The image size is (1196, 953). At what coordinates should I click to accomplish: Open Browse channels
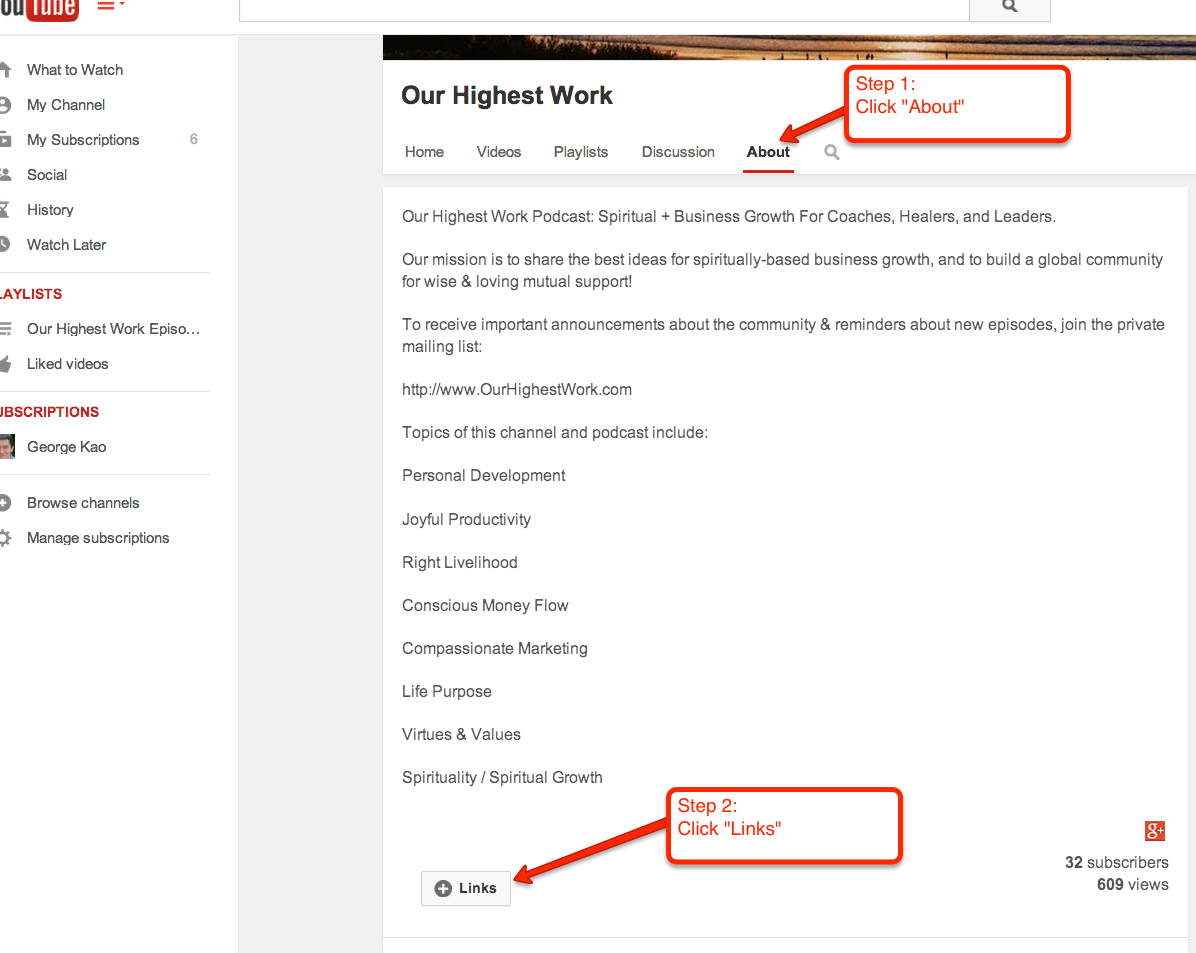click(83, 503)
